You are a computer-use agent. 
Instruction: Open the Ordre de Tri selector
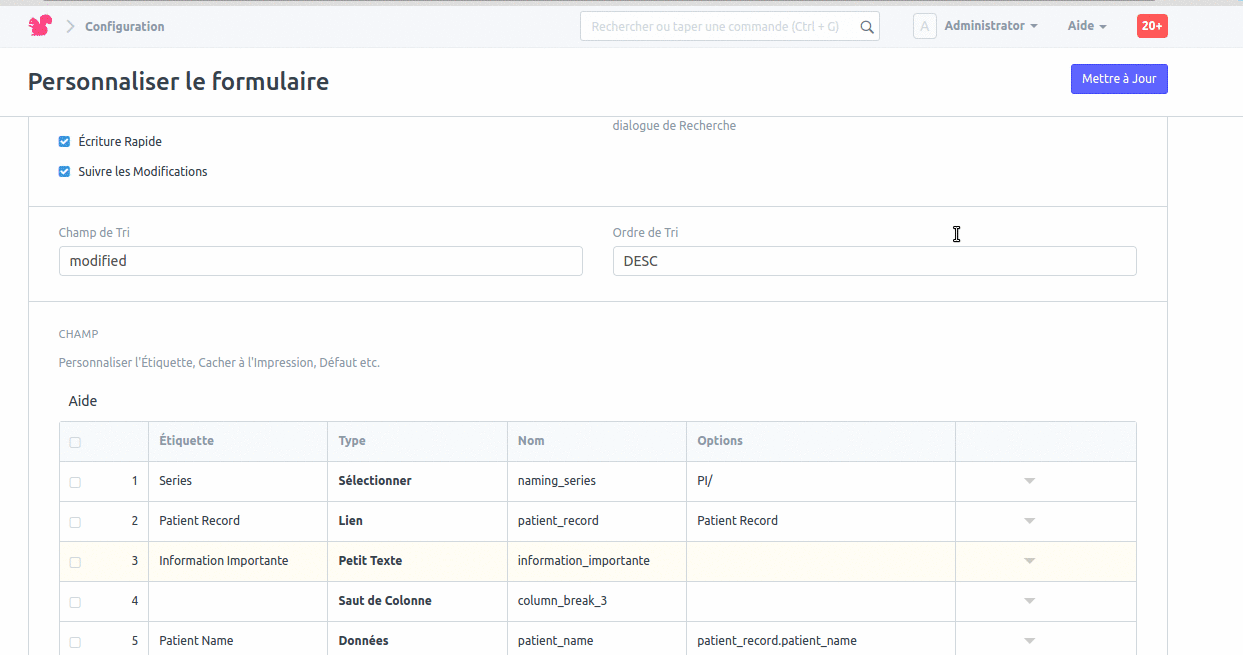pyautogui.click(x=874, y=261)
